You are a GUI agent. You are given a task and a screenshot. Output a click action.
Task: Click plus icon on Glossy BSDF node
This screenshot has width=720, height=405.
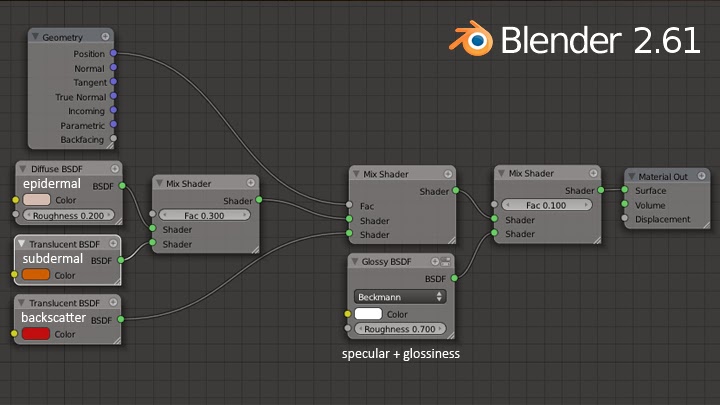[x=435, y=261]
